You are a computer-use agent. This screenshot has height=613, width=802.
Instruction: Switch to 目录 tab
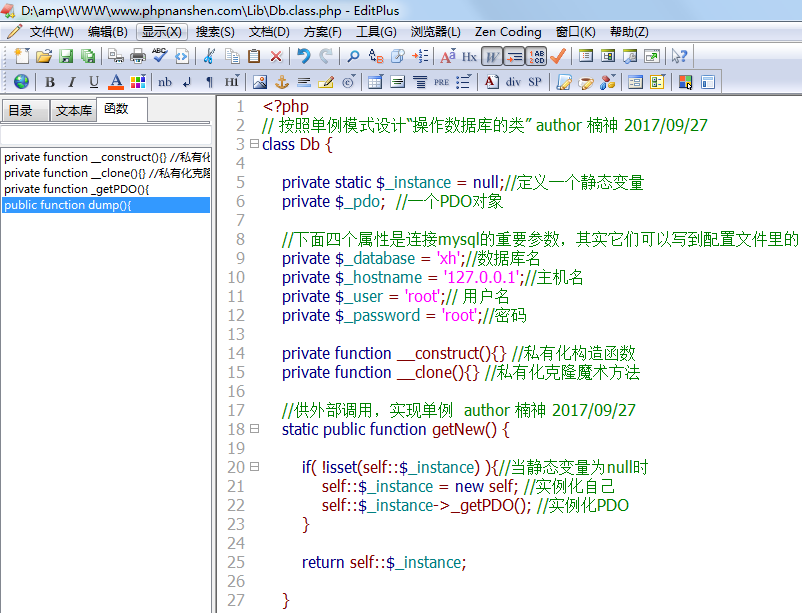point(25,110)
